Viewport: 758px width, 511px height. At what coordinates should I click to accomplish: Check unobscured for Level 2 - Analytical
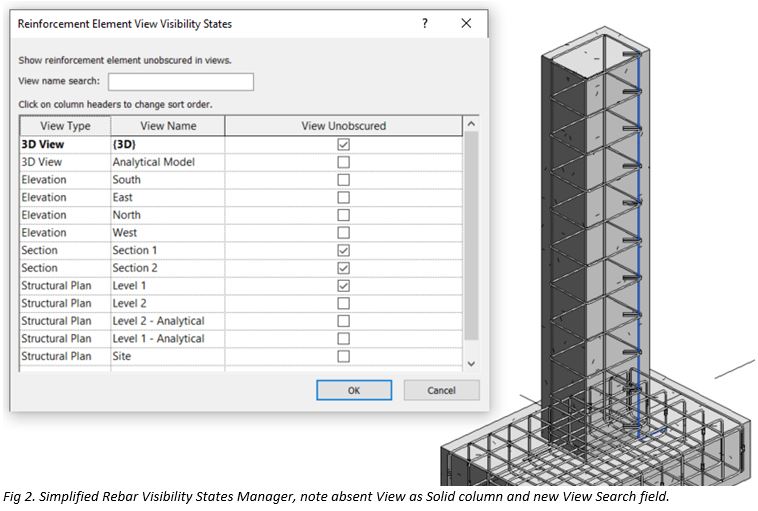(344, 321)
